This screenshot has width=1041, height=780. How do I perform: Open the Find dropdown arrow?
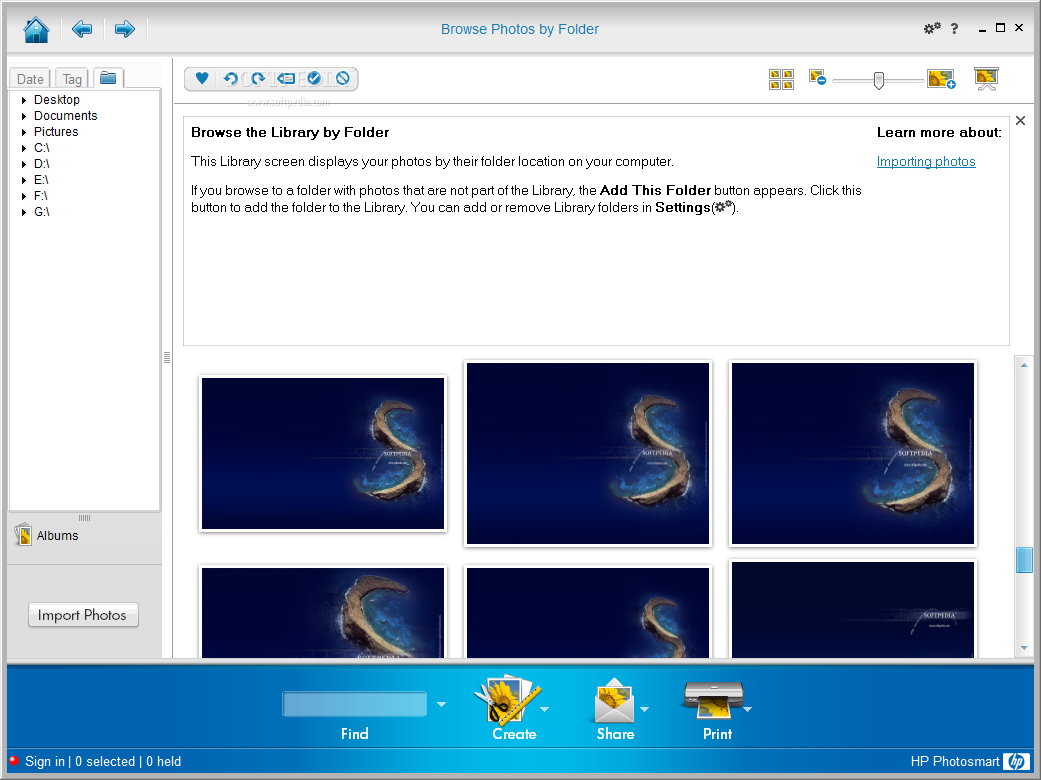(441, 704)
